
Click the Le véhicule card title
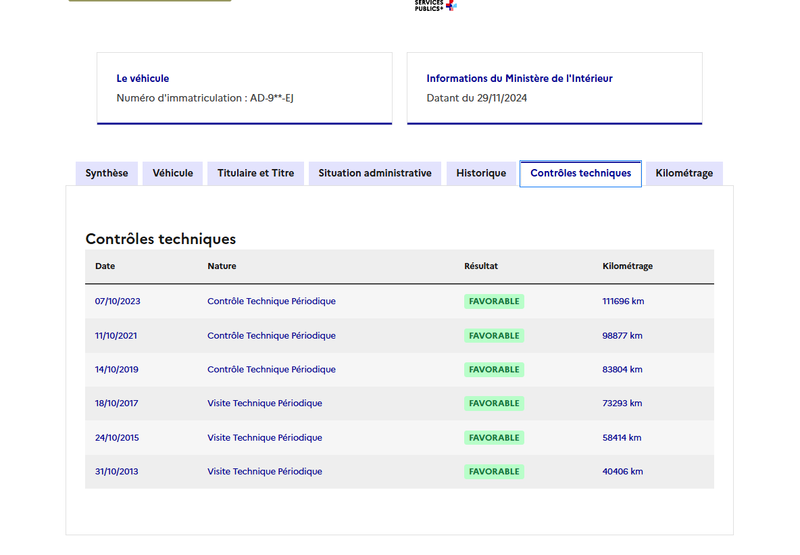(143, 79)
